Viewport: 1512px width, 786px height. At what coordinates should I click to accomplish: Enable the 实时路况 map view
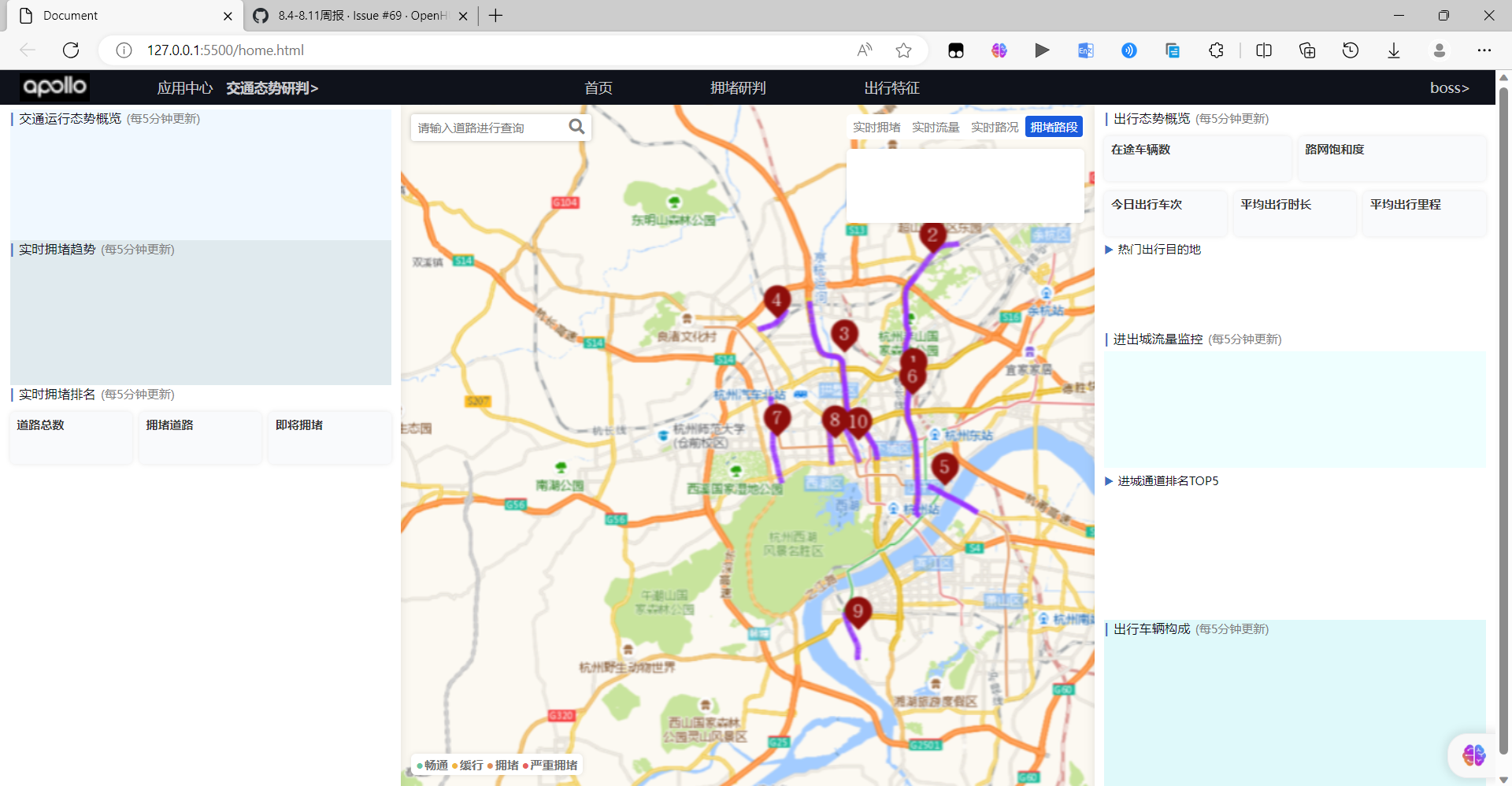[994, 126]
